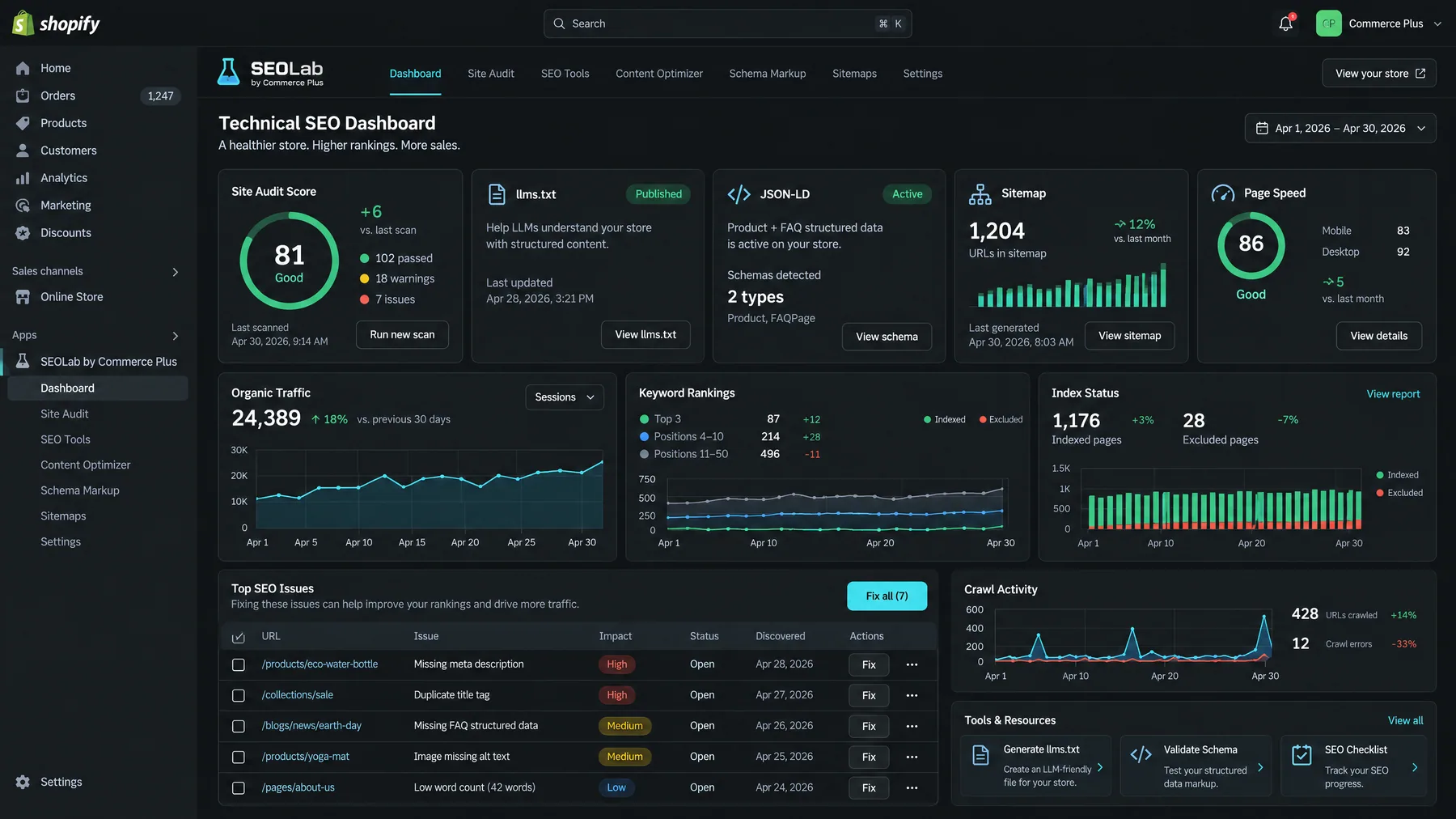This screenshot has width=1456, height=819.
Task: Click the Page Speed gauge icon
Action: coord(1222,193)
